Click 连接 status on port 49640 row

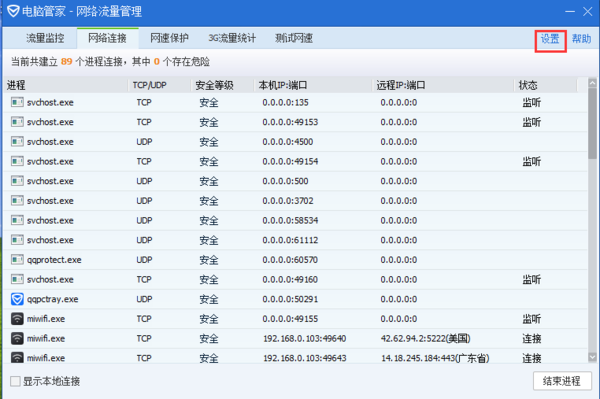coord(532,339)
